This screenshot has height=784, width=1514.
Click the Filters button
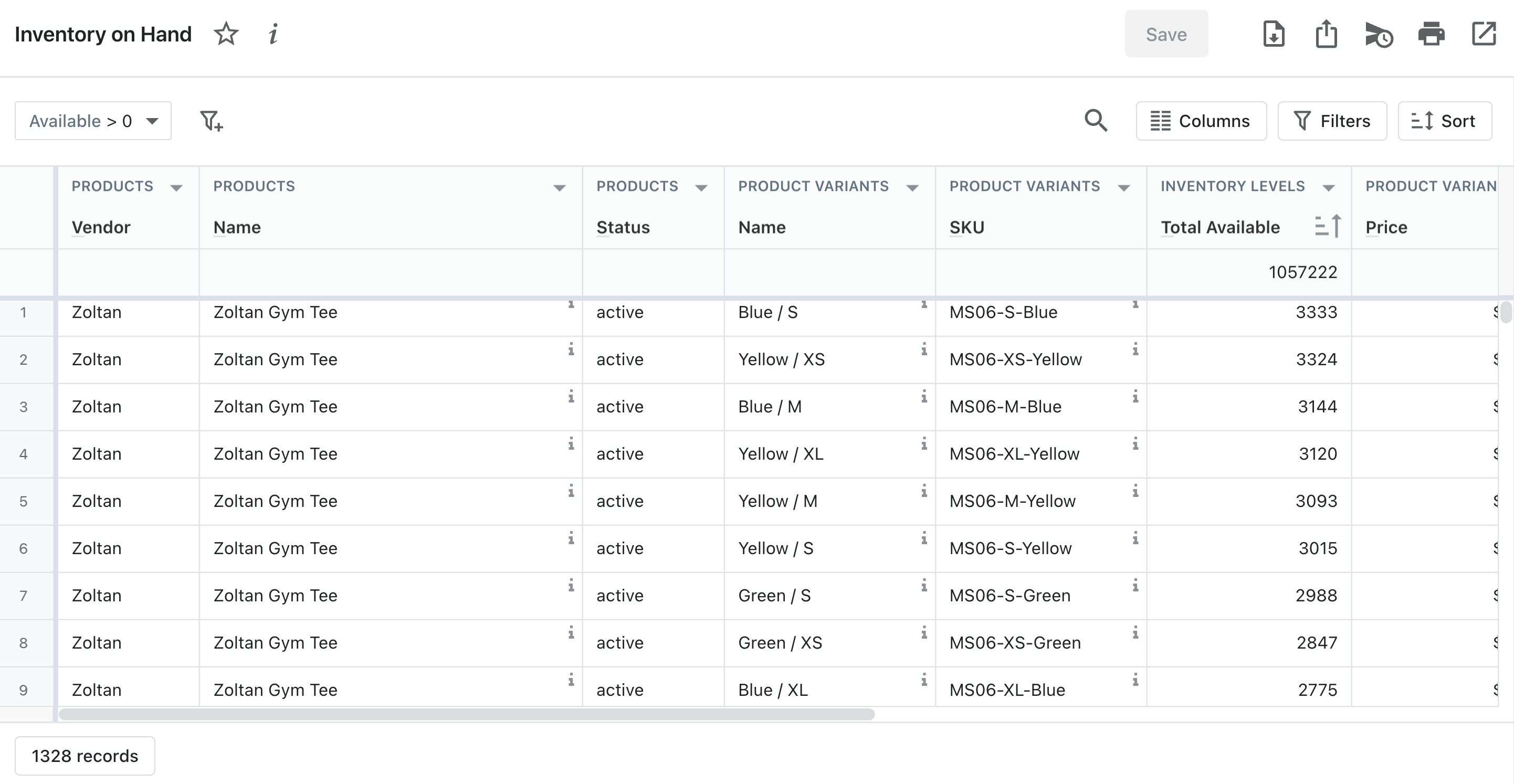[1332, 121]
